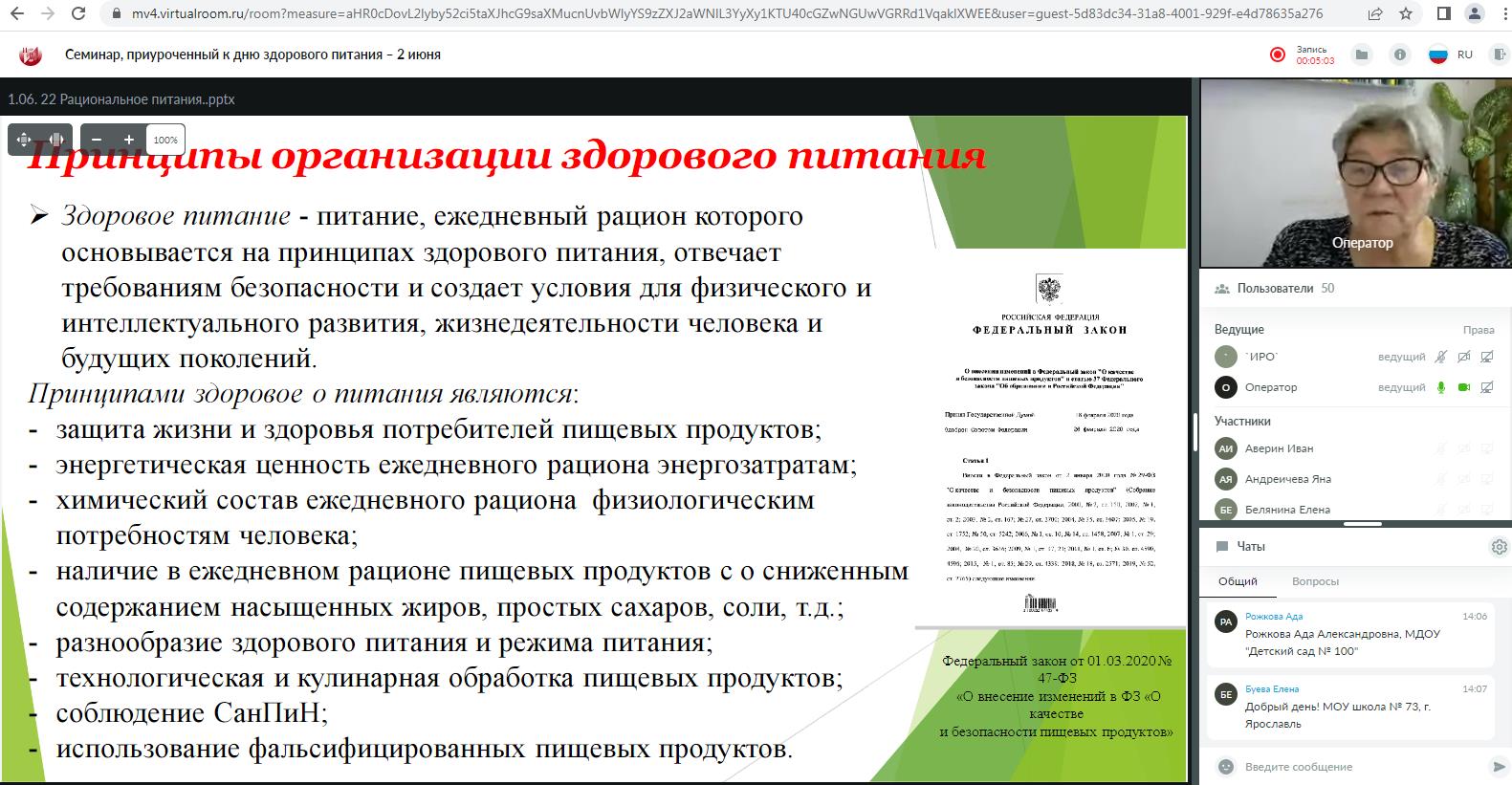Fit slide to screen tool
1512x785 pixels.
coord(25,140)
